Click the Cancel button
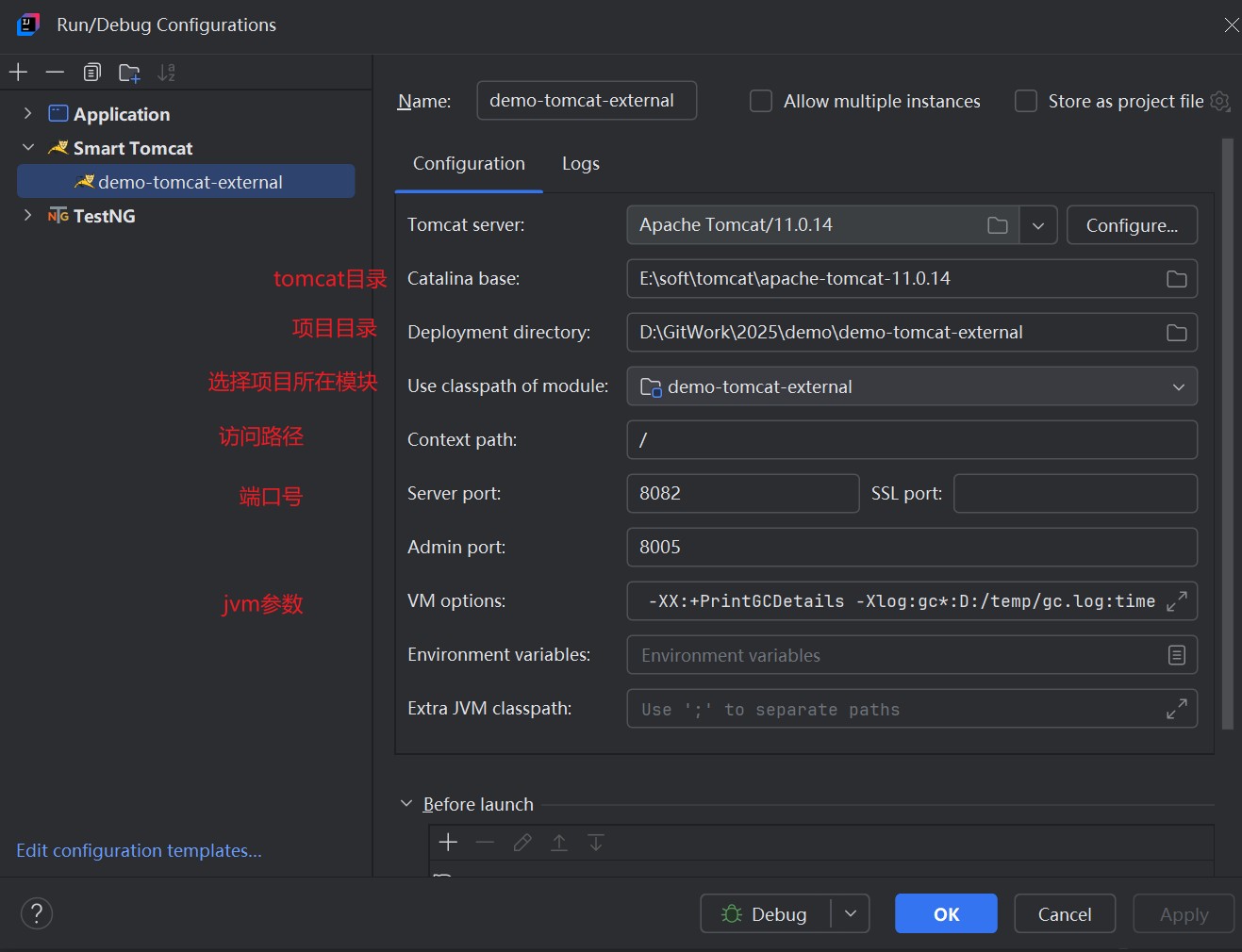 1065,913
